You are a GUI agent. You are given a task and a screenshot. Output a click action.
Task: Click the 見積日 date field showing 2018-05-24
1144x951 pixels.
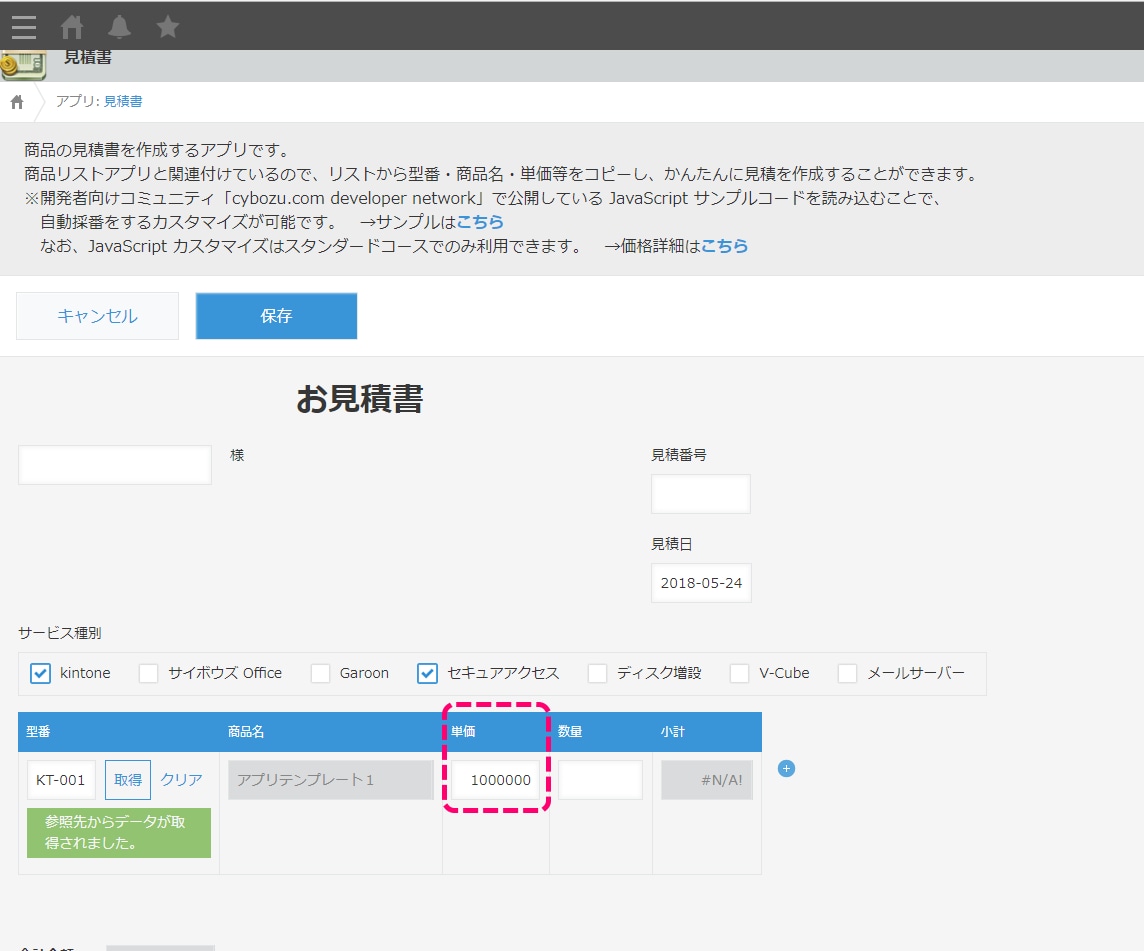point(700,582)
